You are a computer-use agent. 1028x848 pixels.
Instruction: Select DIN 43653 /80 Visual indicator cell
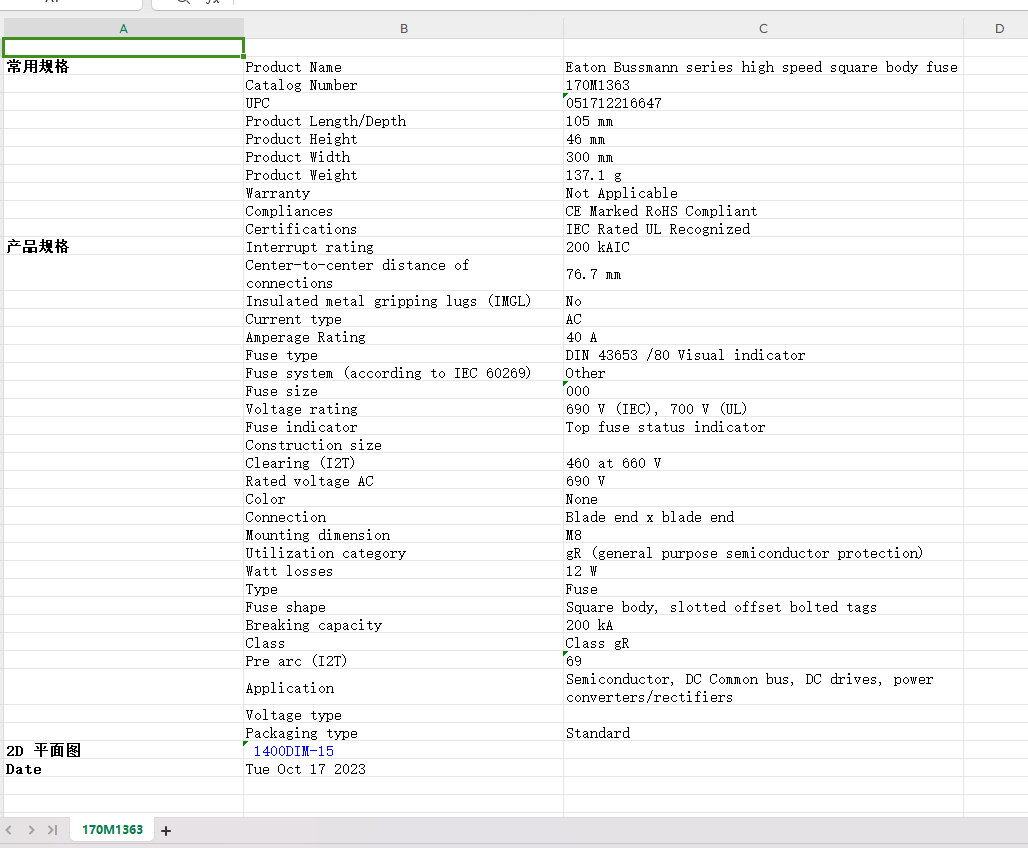(x=763, y=355)
